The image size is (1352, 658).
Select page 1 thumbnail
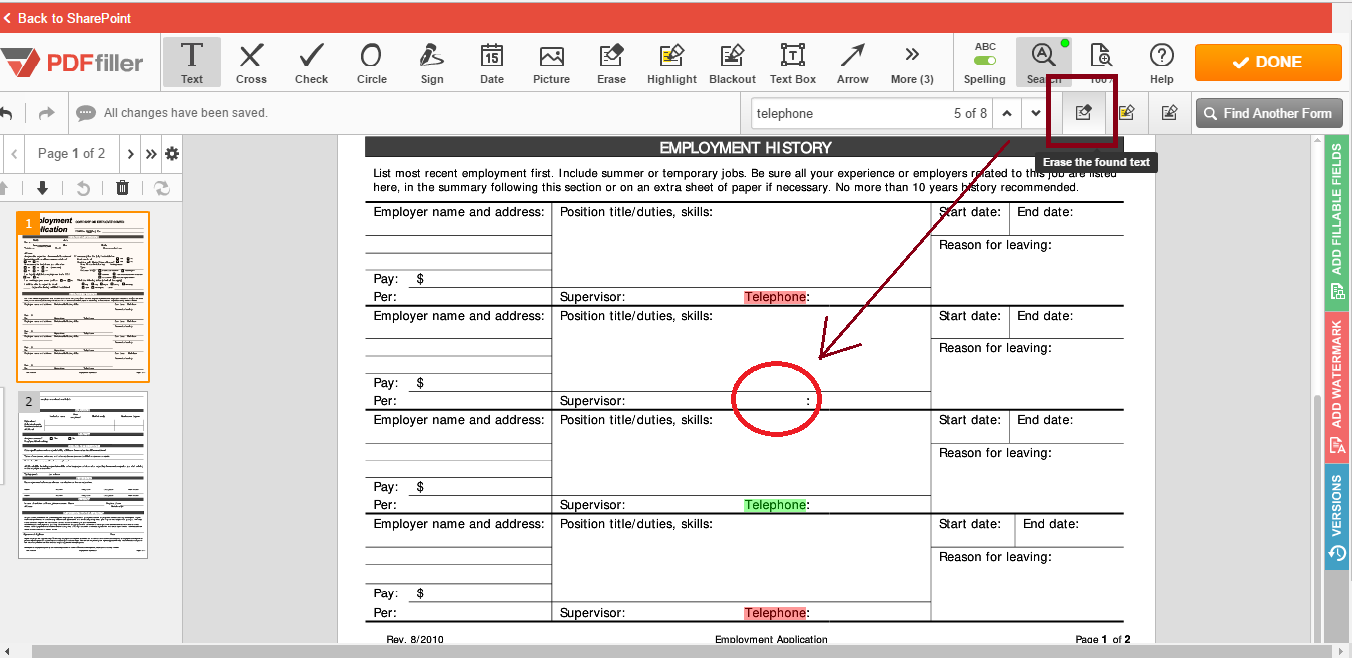(83, 296)
